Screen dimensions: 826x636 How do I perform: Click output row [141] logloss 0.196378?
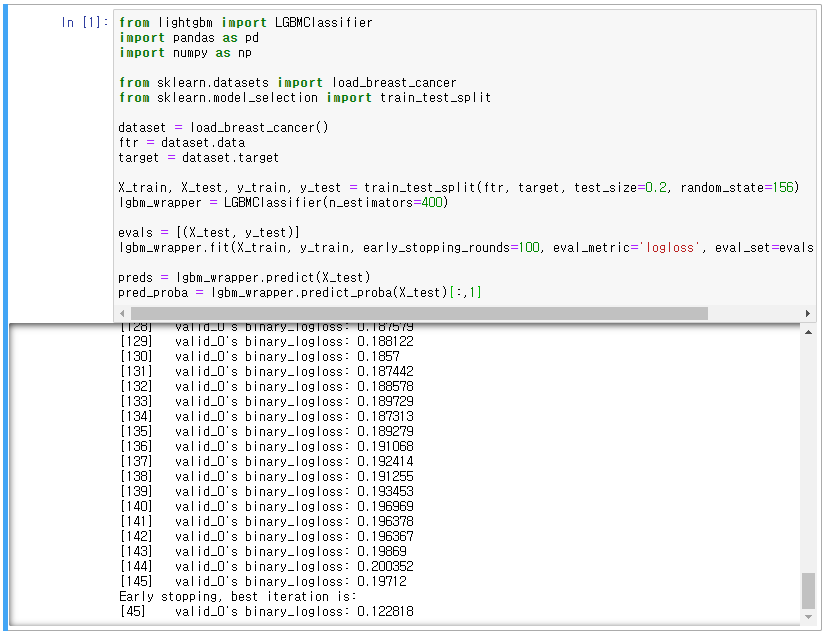click(267, 522)
